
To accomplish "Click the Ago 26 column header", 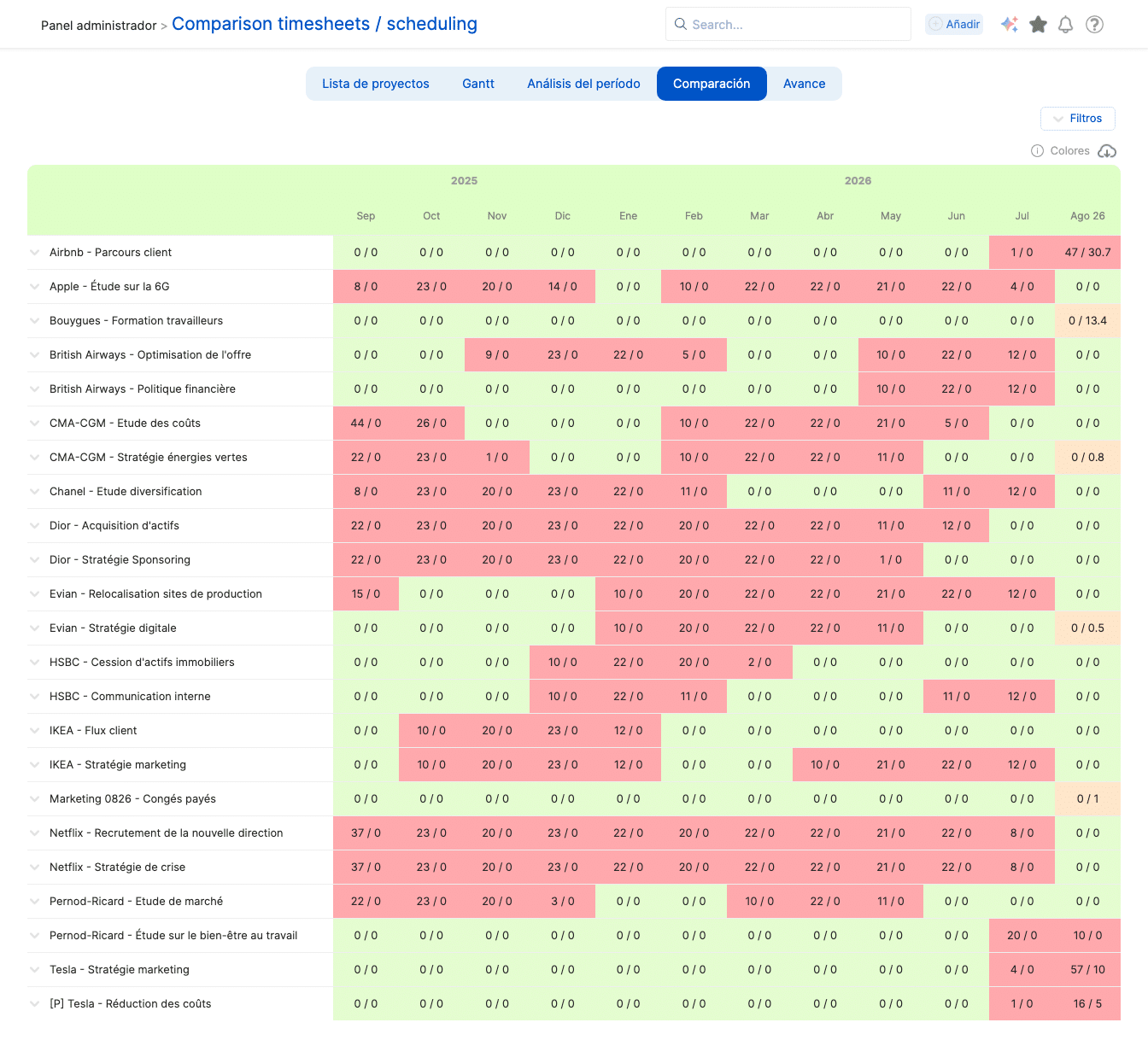I will [x=1087, y=216].
